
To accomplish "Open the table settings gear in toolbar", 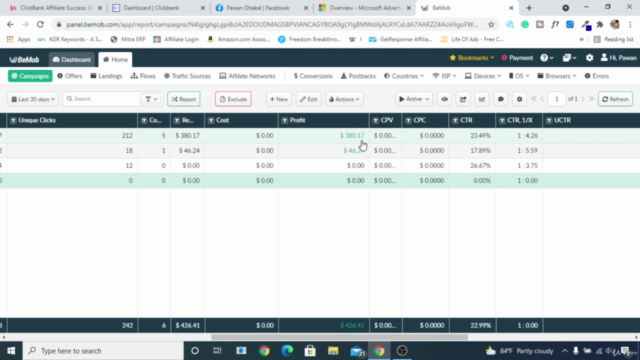I will [x=519, y=99].
